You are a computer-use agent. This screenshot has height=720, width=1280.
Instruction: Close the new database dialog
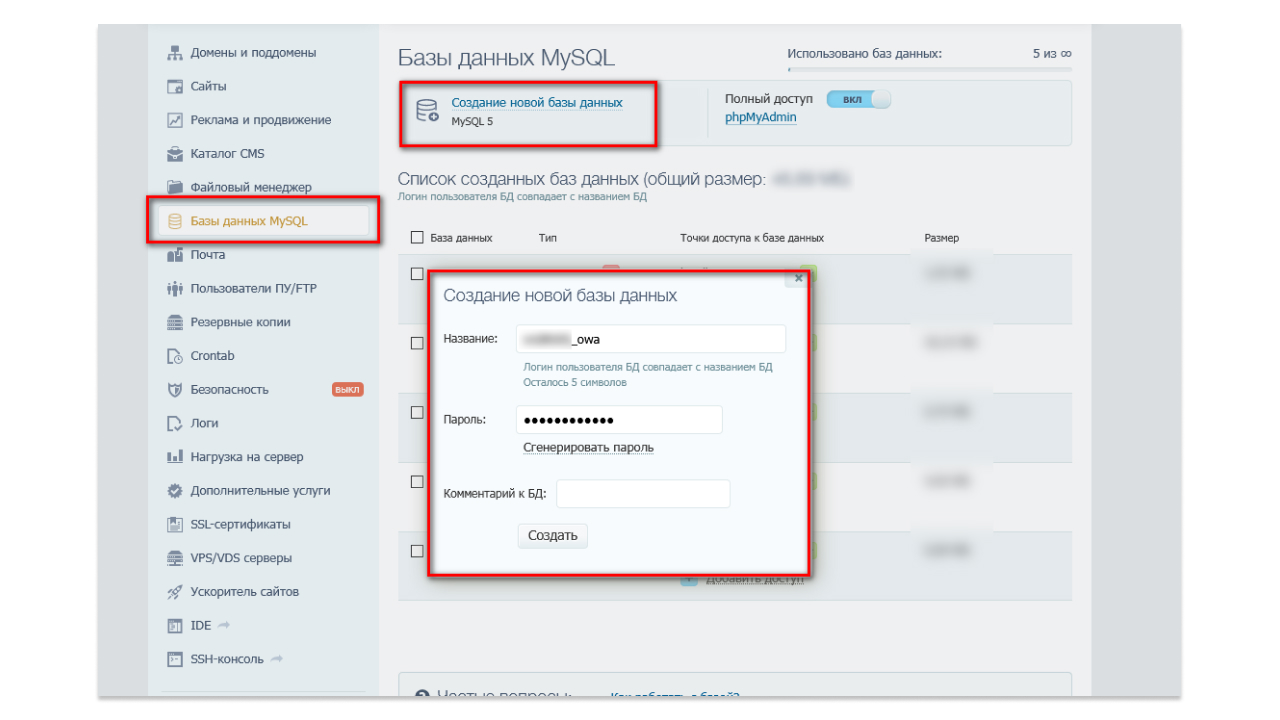click(797, 279)
